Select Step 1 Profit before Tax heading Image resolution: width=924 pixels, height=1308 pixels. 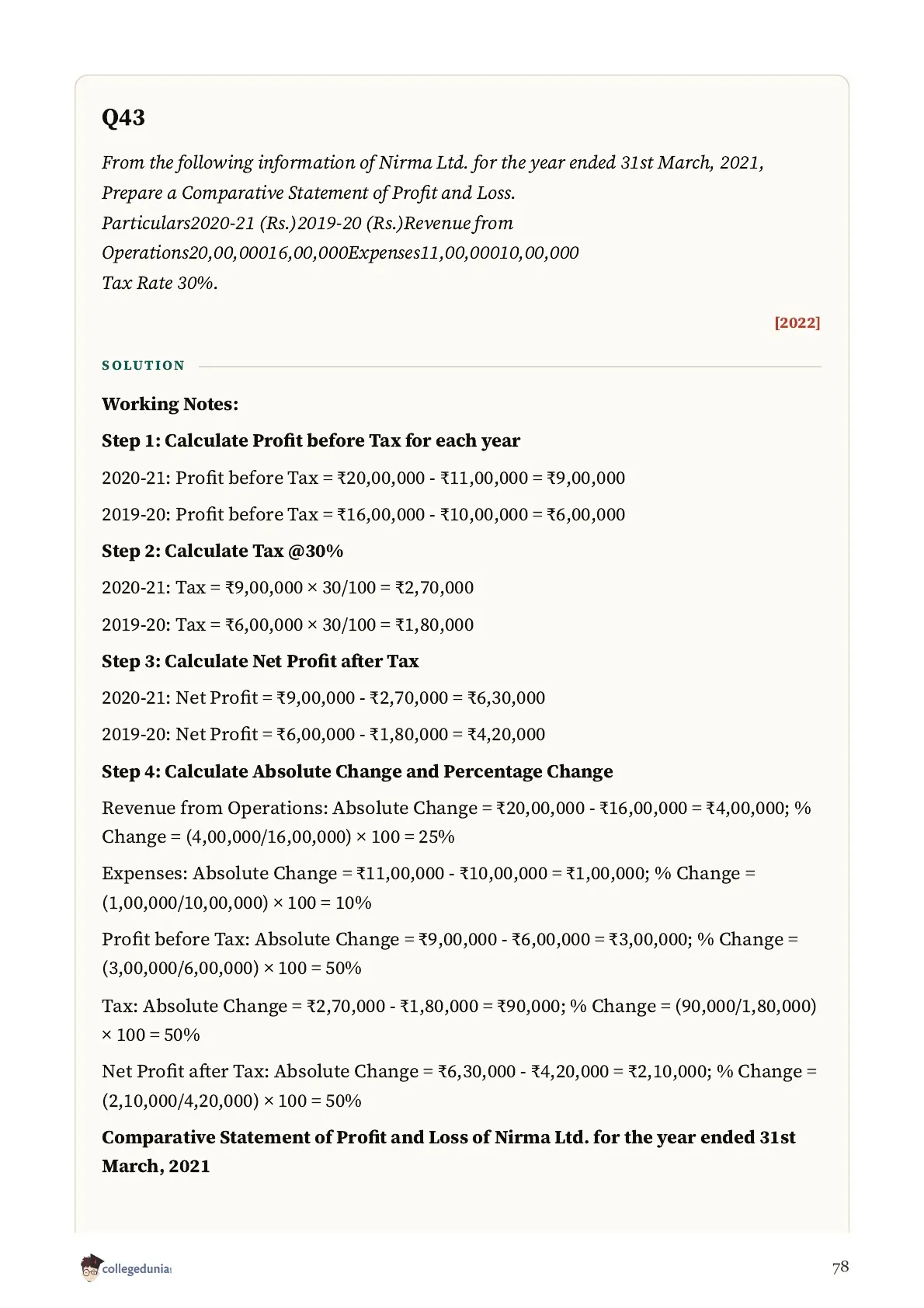point(311,440)
